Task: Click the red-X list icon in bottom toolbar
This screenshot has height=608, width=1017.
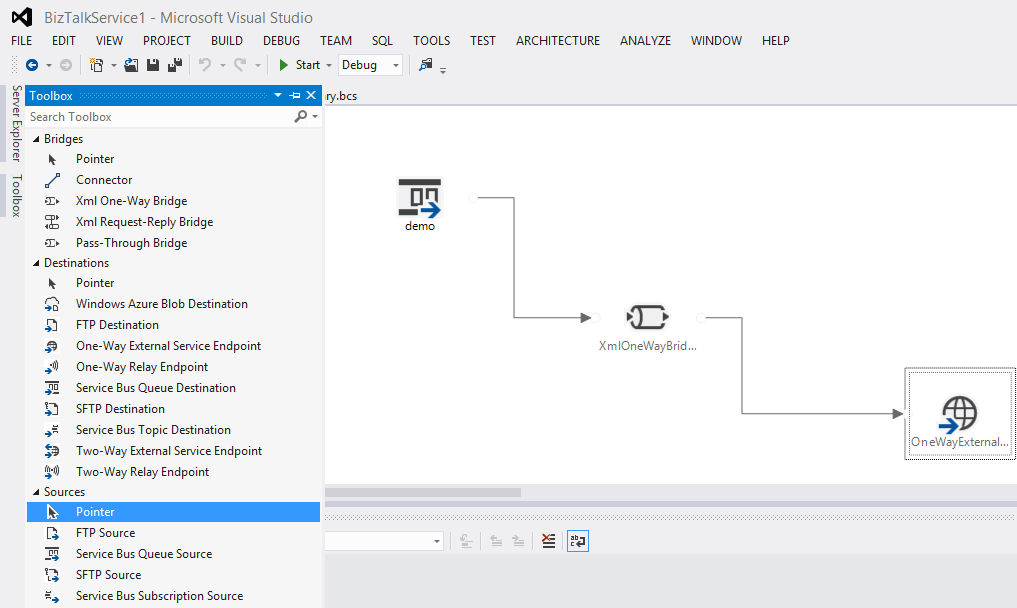Action: coord(549,541)
